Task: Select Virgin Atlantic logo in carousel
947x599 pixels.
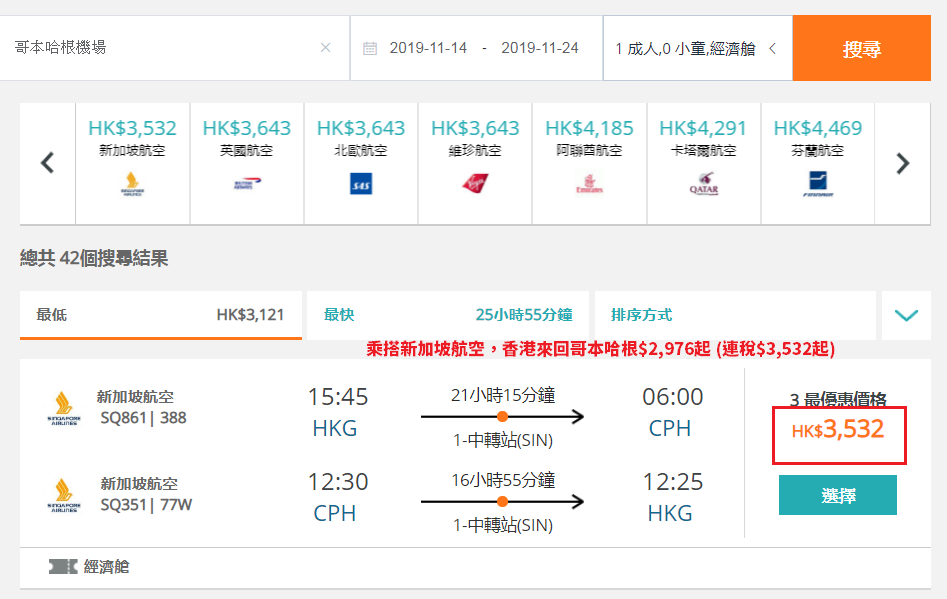Action: coord(475,183)
